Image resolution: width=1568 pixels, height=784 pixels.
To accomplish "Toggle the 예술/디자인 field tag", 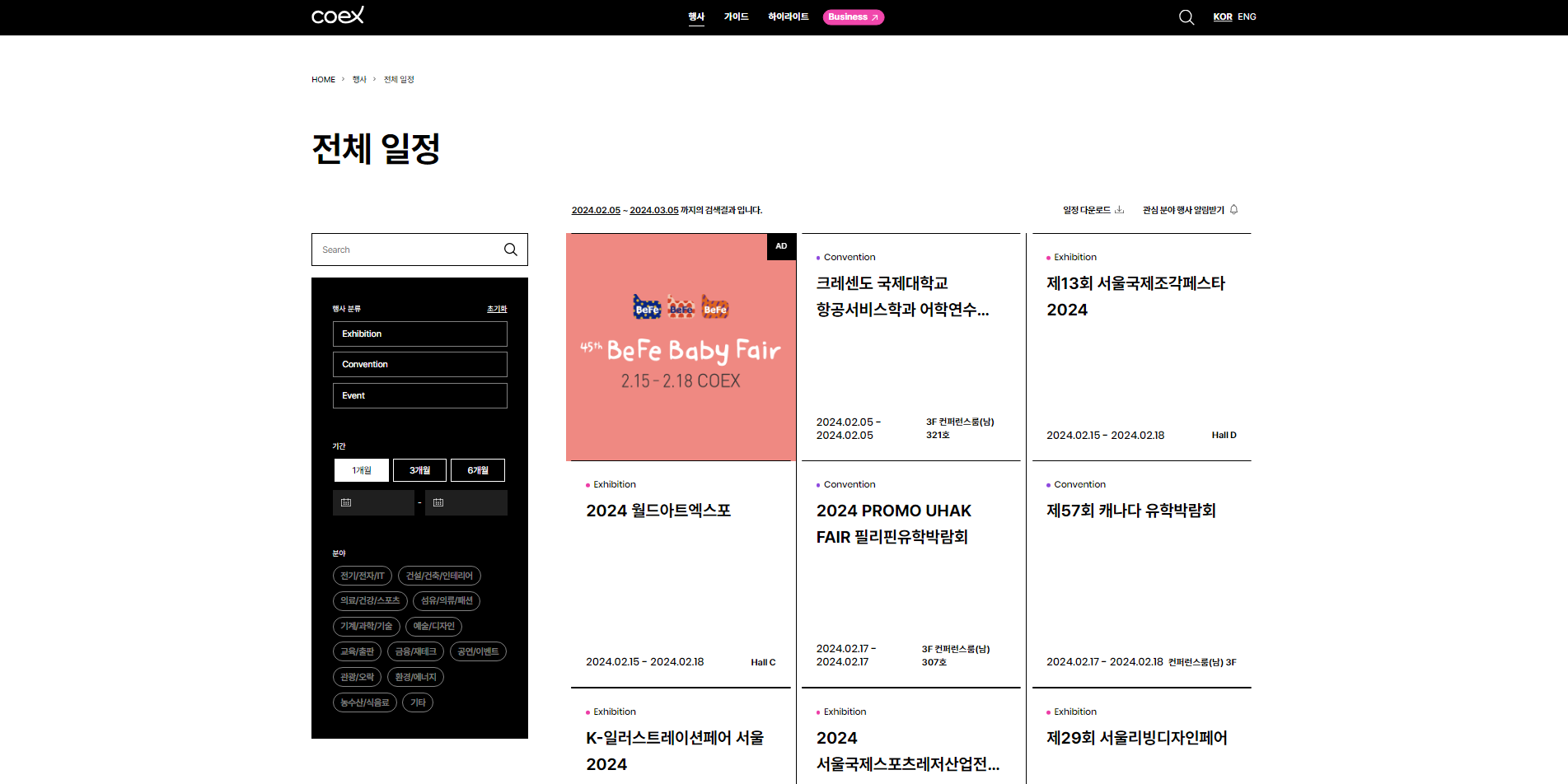I will 433,627.
